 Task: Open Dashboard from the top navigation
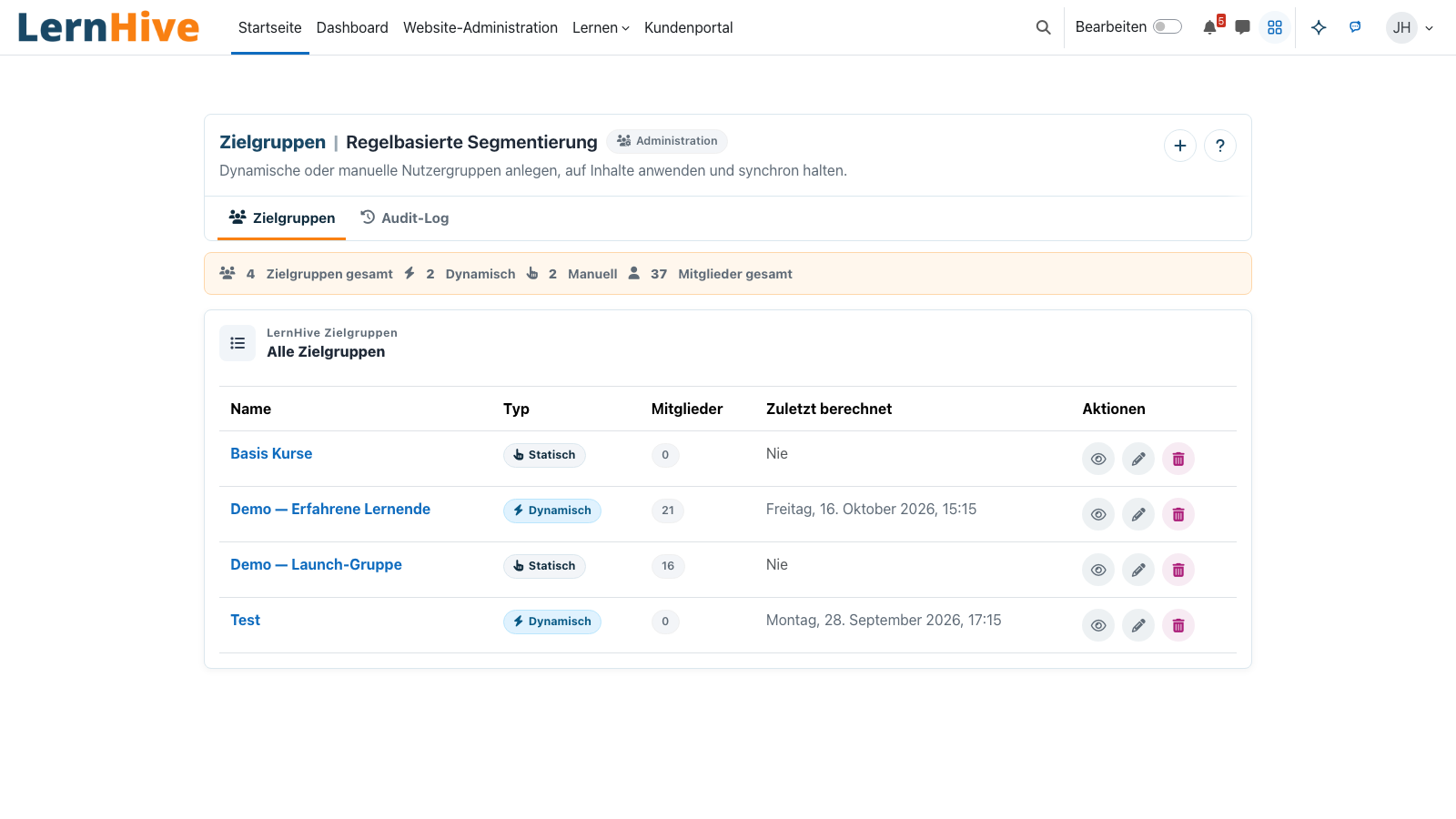pyautogui.click(x=352, y=27)
